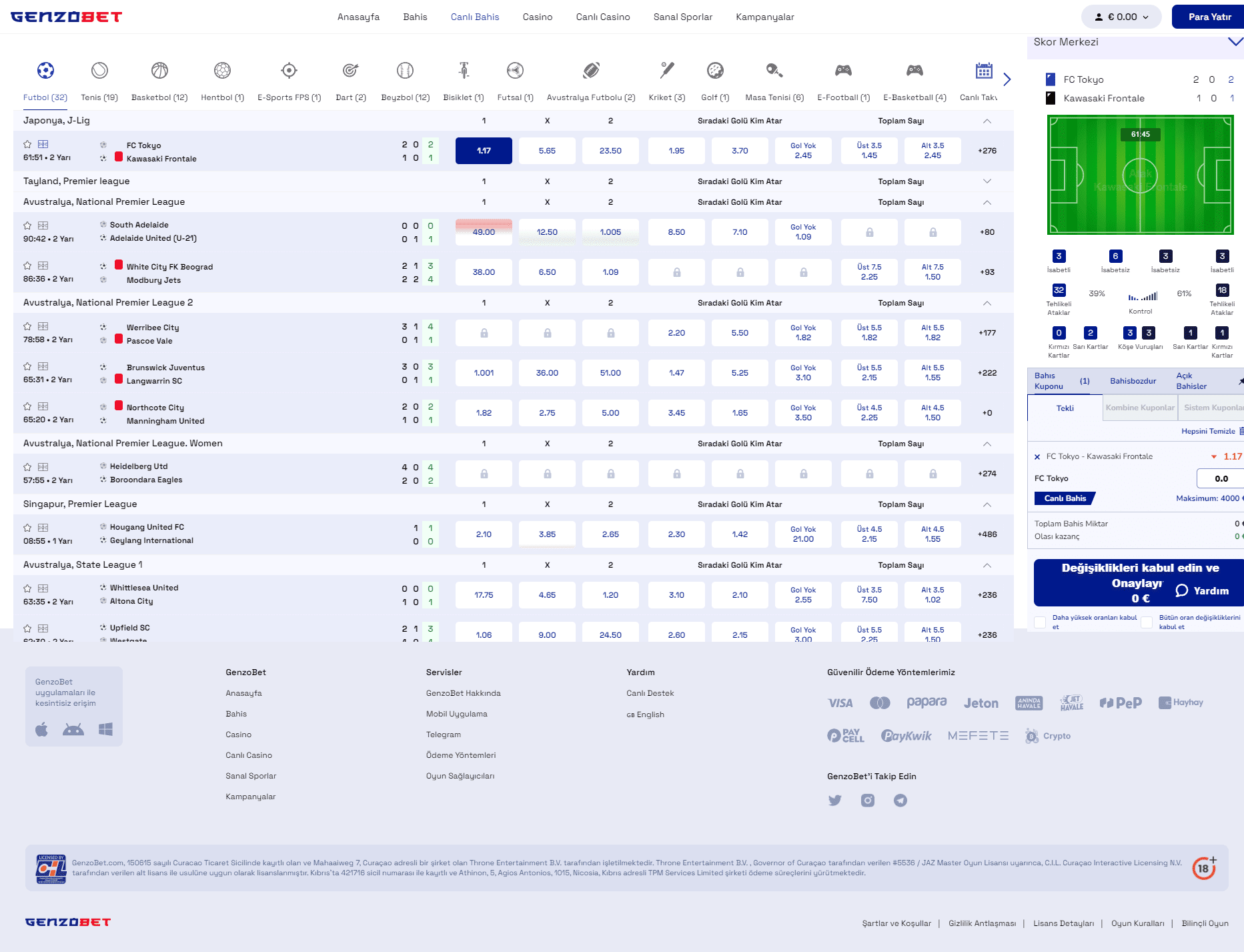1244x952 pixels.
Task: Open the Canlı Takvim calendar icon
Action: pyautogui.click(x=984, y=70)
